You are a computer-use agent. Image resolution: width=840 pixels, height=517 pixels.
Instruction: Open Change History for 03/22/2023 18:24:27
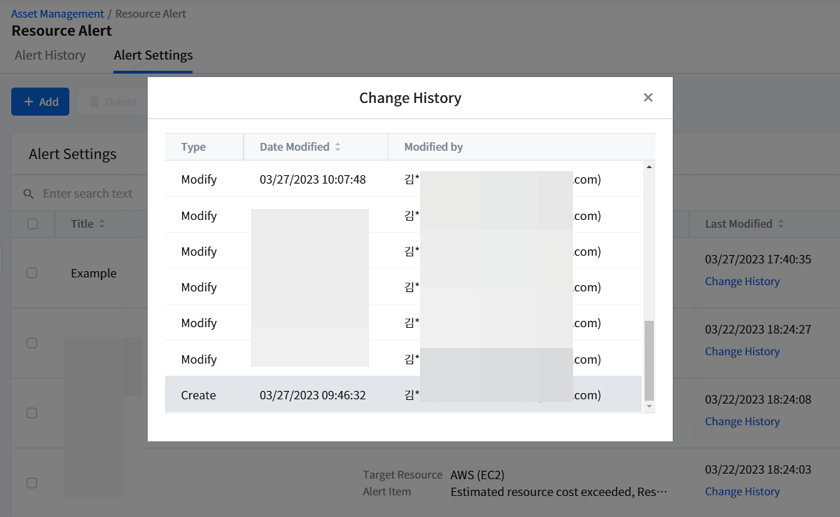pyautogui.click(x=742, y=352)
